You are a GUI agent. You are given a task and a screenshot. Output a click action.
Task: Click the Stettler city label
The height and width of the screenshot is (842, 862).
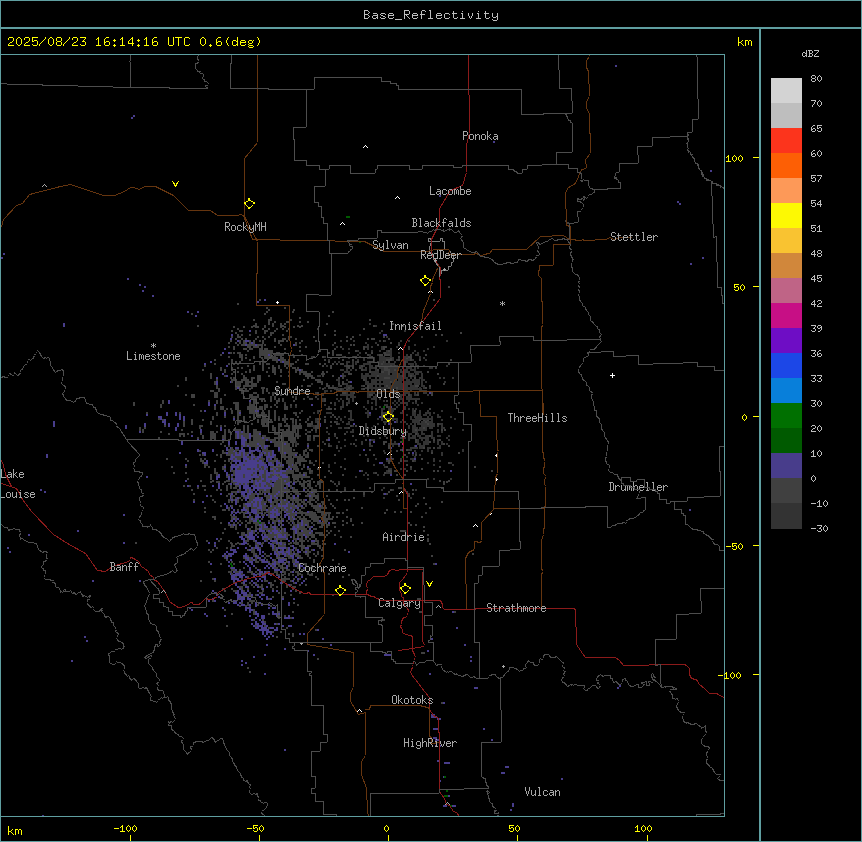634,237
